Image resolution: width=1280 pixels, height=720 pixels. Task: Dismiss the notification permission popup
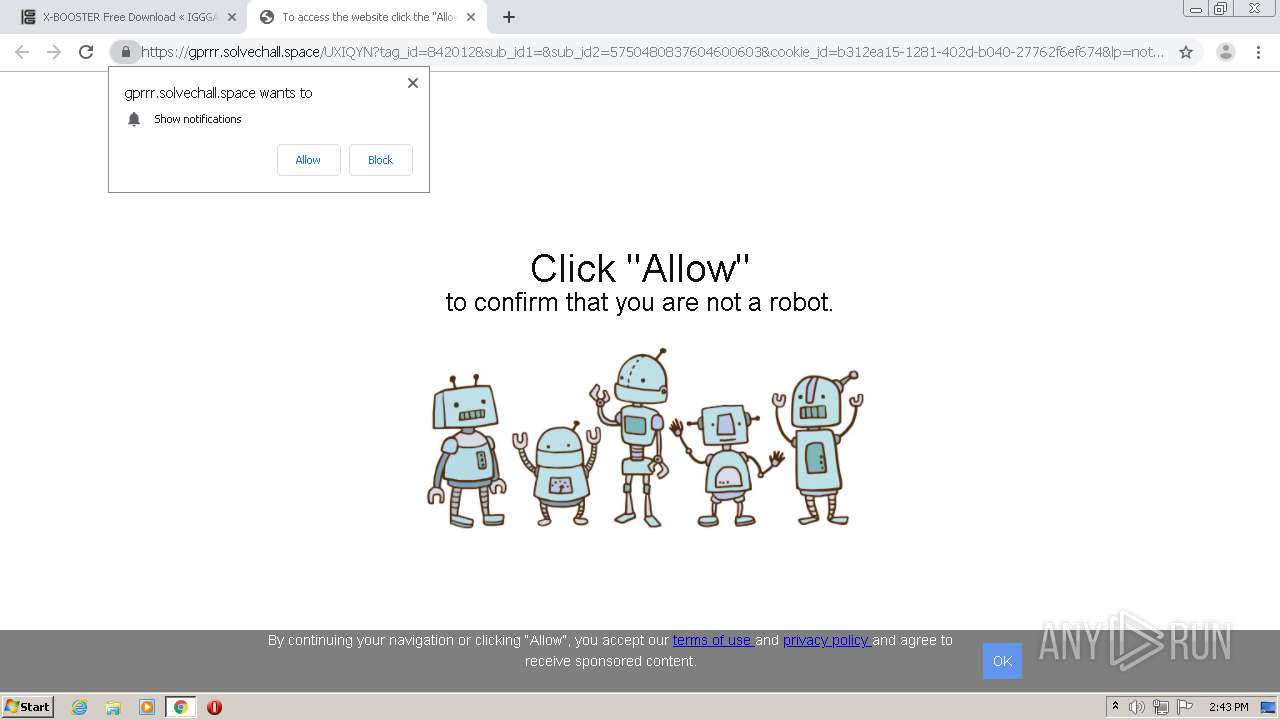(x=413, y=83)
